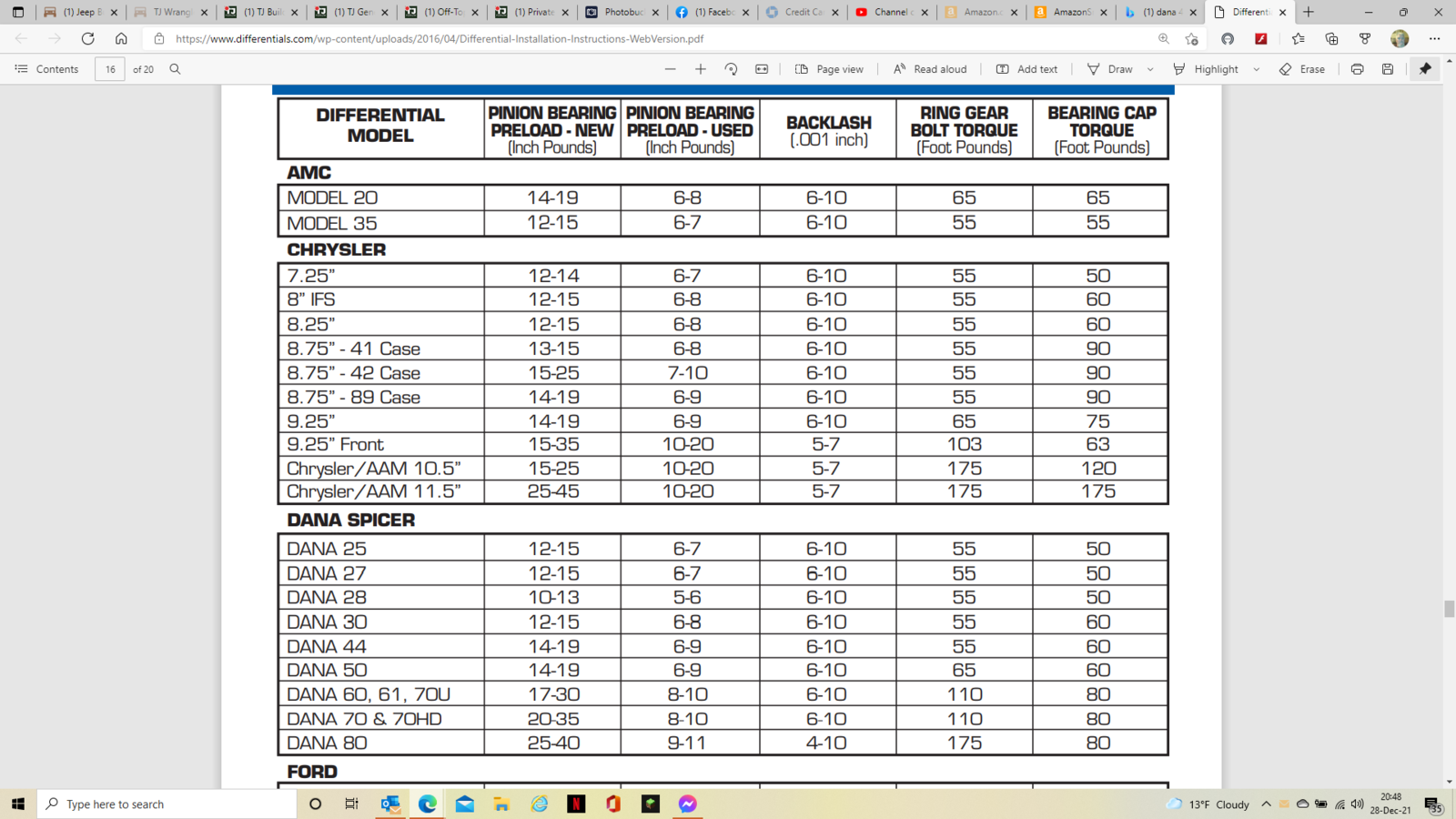Rotate the PDF page
The height and width of the screenshot is (819, 1456).
click(731, 69)
